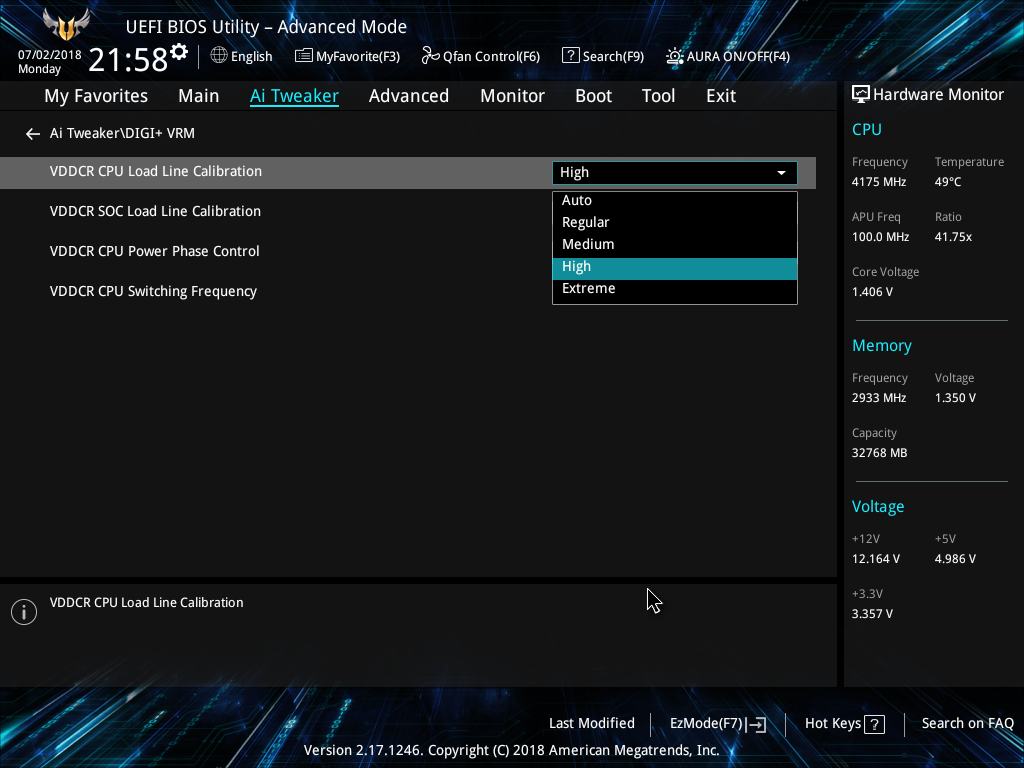The width and height of the screenshot is (1024, 768).
Task: Click the 21:58 clock display
Action: tap(128, 60)
